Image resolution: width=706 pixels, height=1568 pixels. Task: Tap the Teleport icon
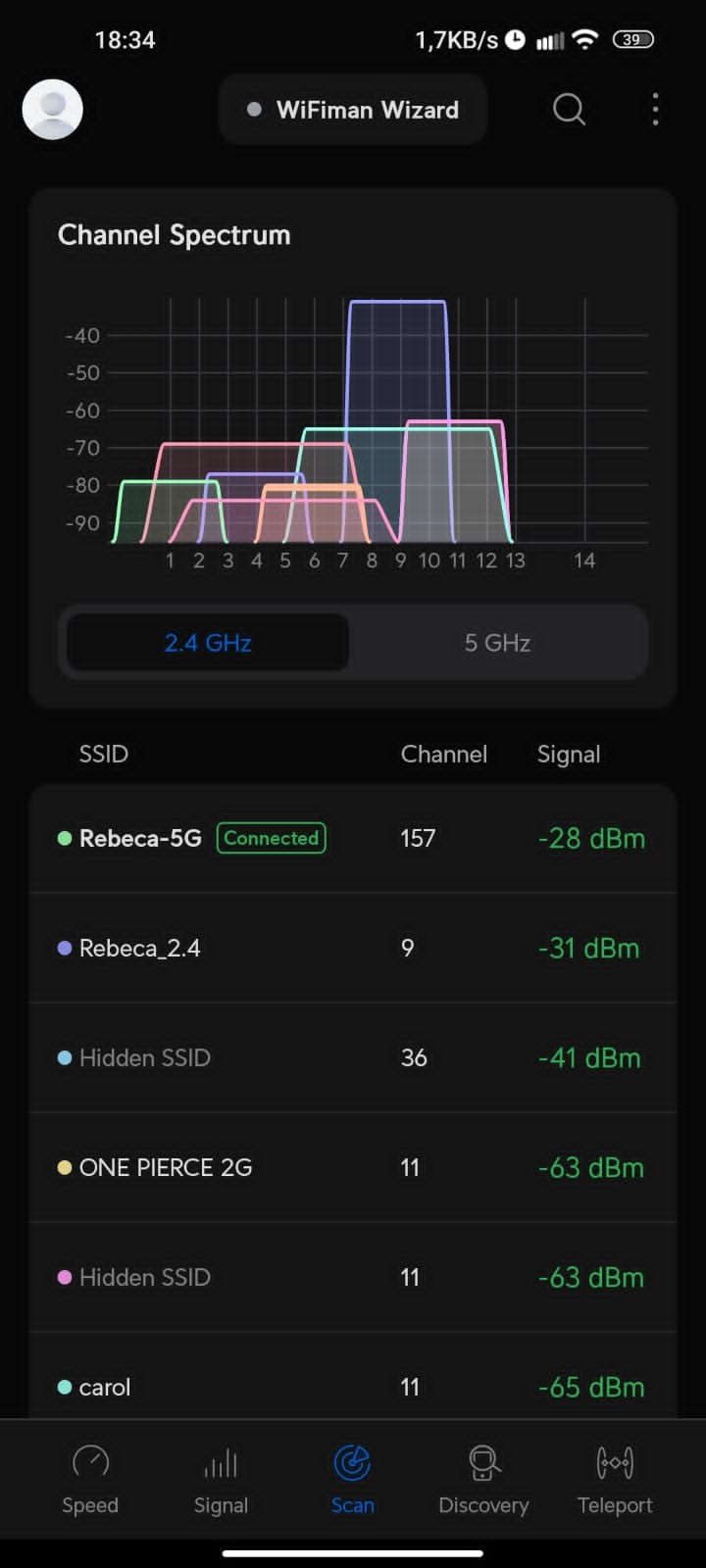pos(615,1463)
